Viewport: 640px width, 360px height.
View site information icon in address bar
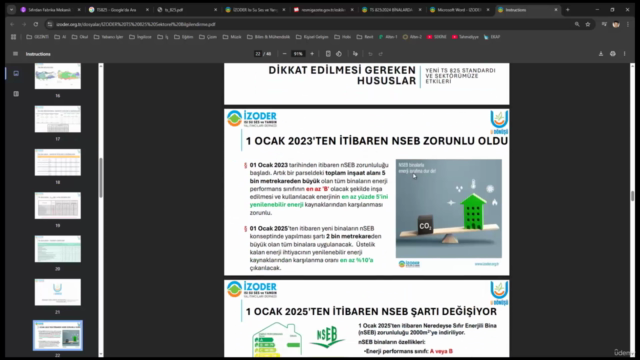(x=50, y=24)
